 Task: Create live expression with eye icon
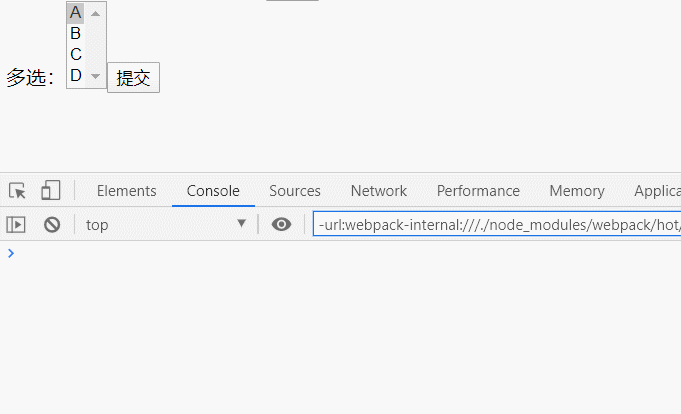click(281, 224)
